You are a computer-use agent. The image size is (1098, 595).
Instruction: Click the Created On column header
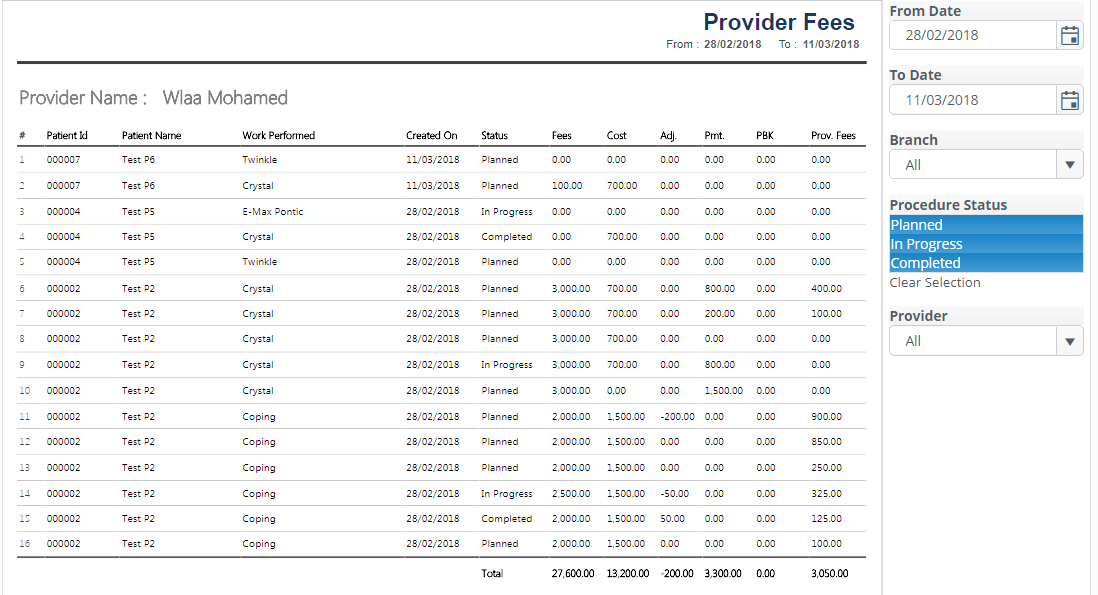point(431,136)
